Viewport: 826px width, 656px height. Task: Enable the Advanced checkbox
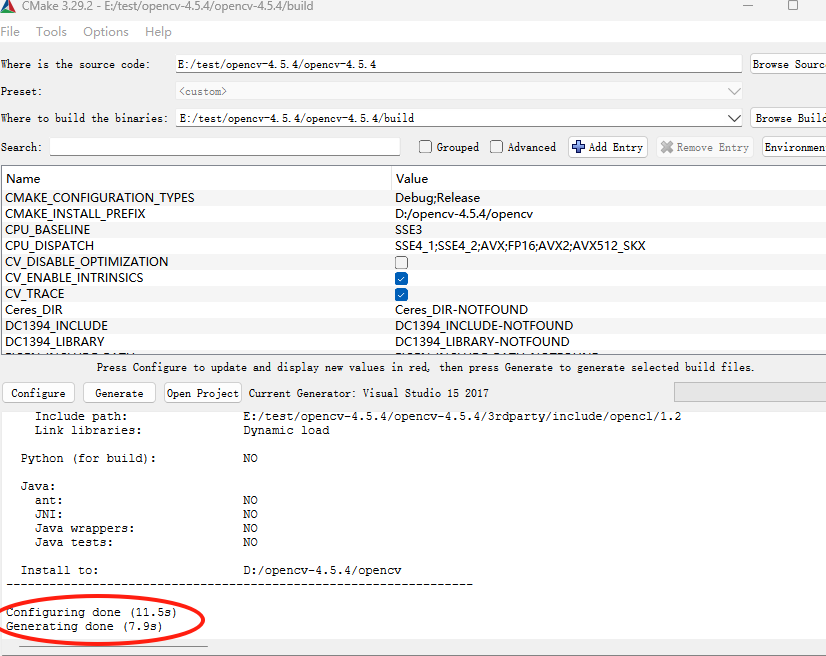tap(496, 146)
